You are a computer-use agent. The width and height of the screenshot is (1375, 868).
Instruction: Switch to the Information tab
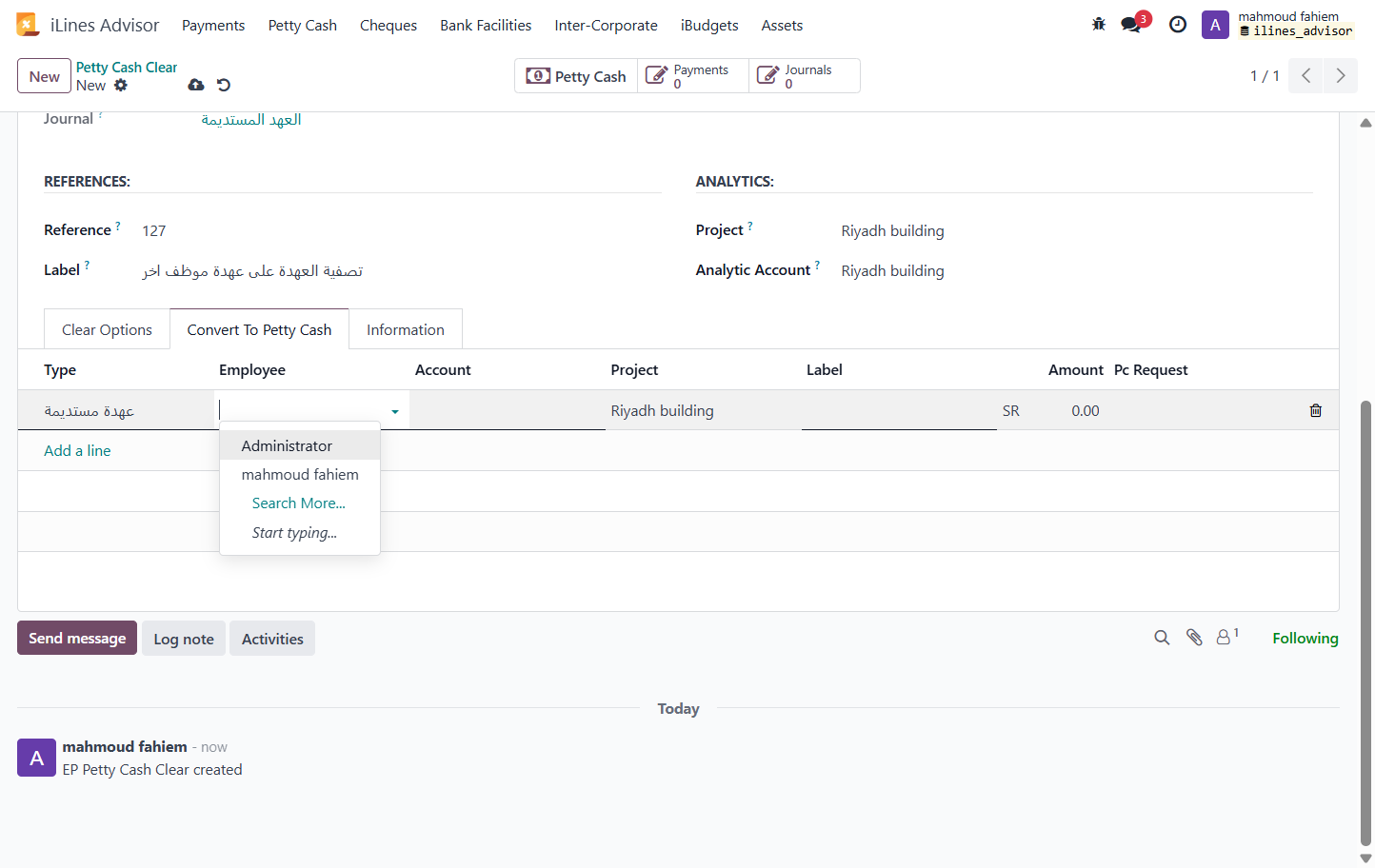pos(406,329)
